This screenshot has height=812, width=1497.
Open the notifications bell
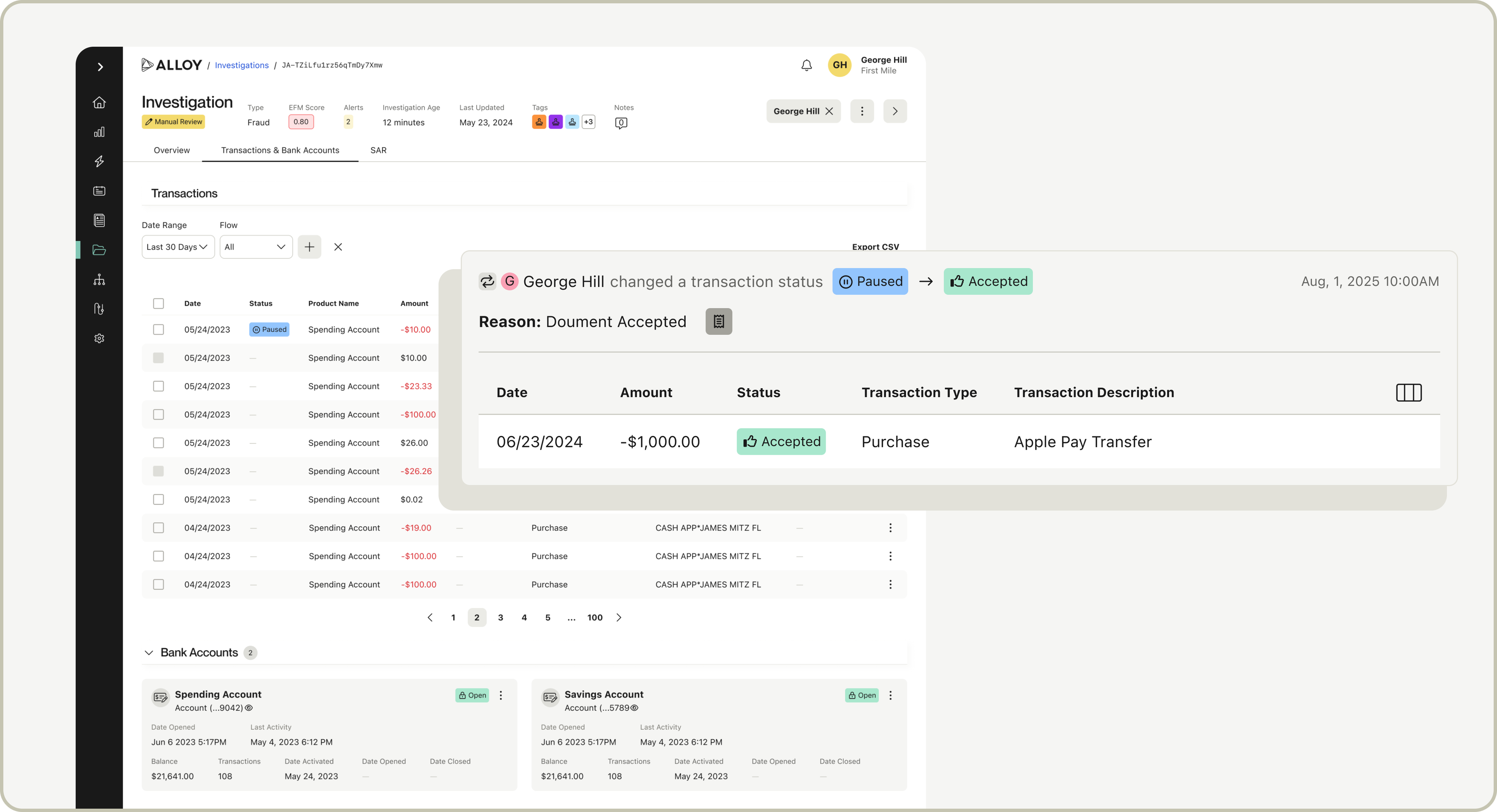point(806,65)
